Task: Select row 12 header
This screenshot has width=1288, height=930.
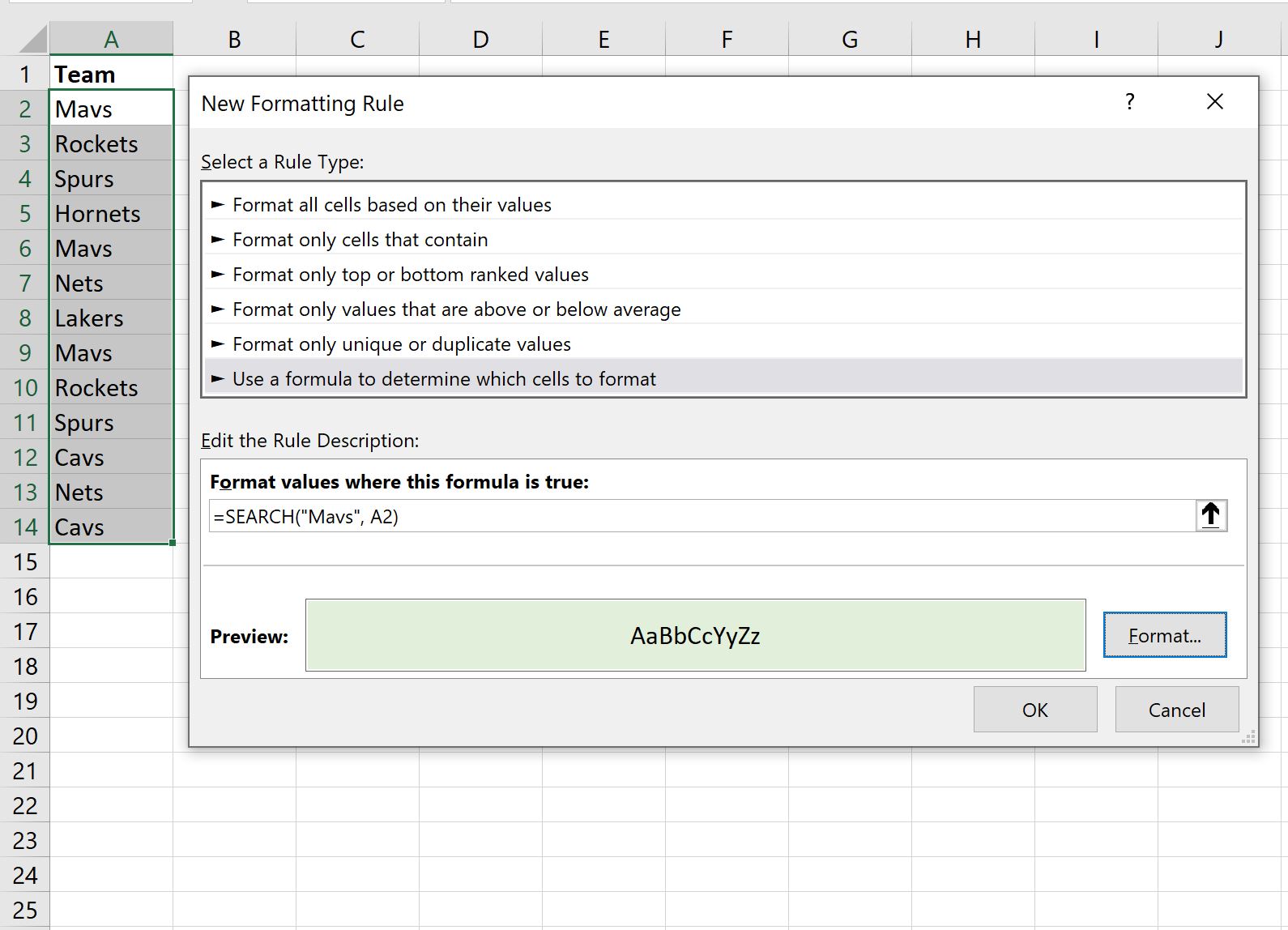Action: click(24, 457)
